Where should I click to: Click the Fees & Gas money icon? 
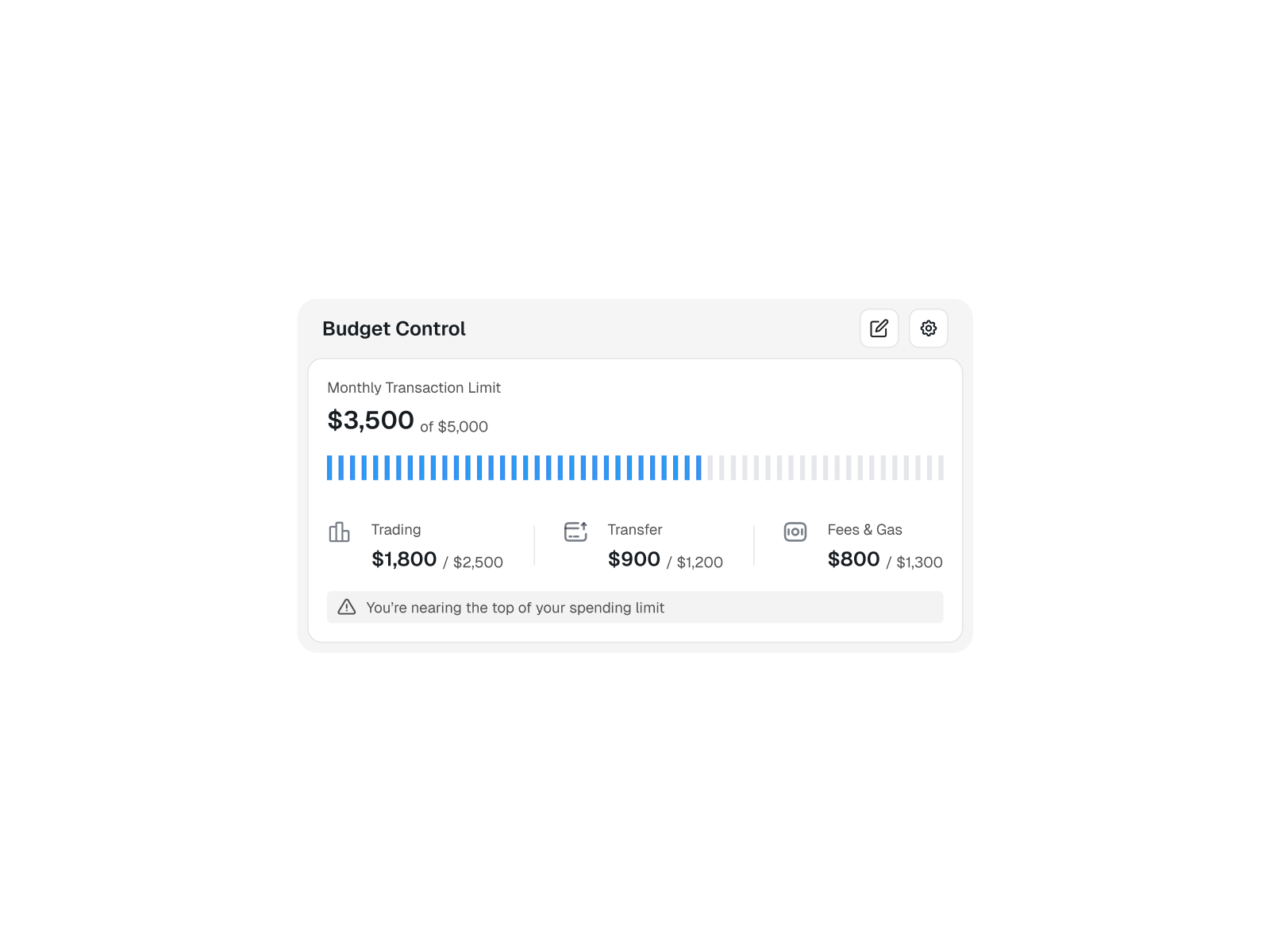[x=795, y=532]
